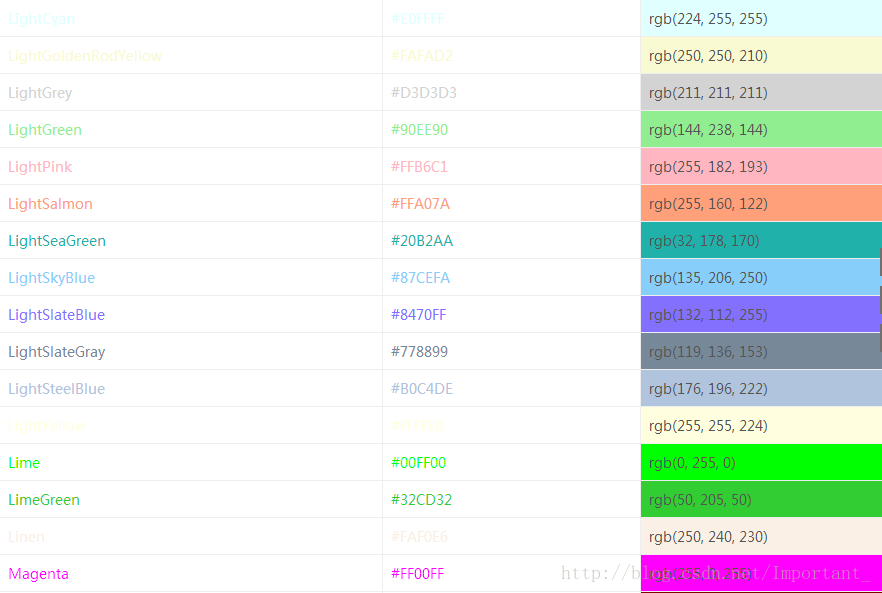Select the rgb(255, 160, 122) salmon swatch

coord(762,204)
